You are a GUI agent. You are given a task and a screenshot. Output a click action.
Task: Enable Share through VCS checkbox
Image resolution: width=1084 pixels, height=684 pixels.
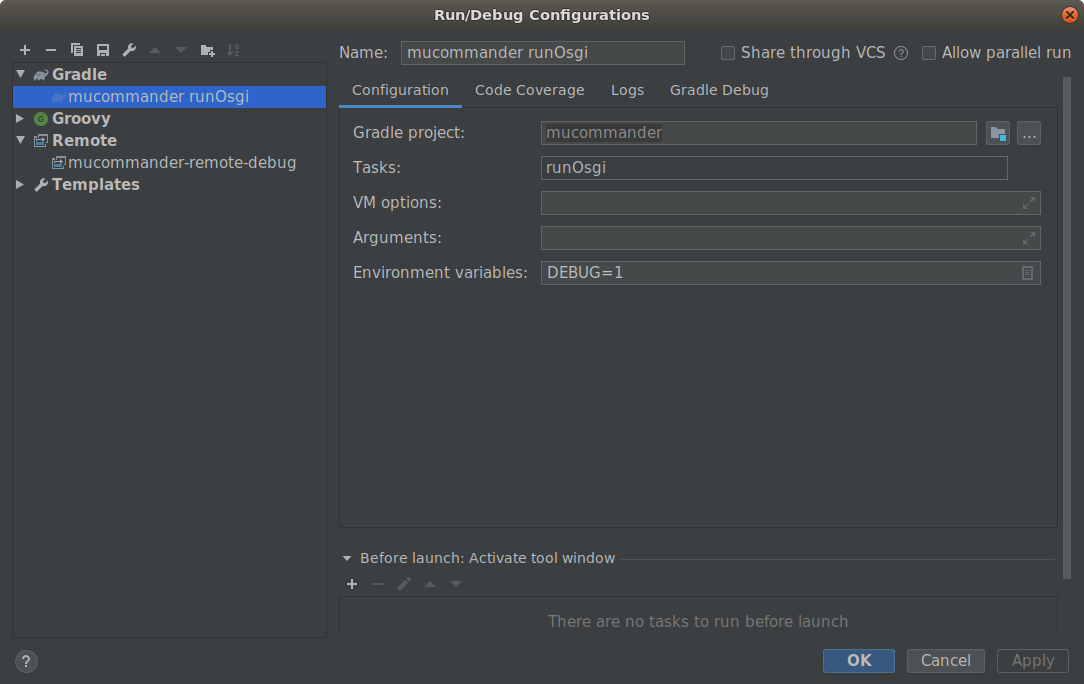[727, 53]
